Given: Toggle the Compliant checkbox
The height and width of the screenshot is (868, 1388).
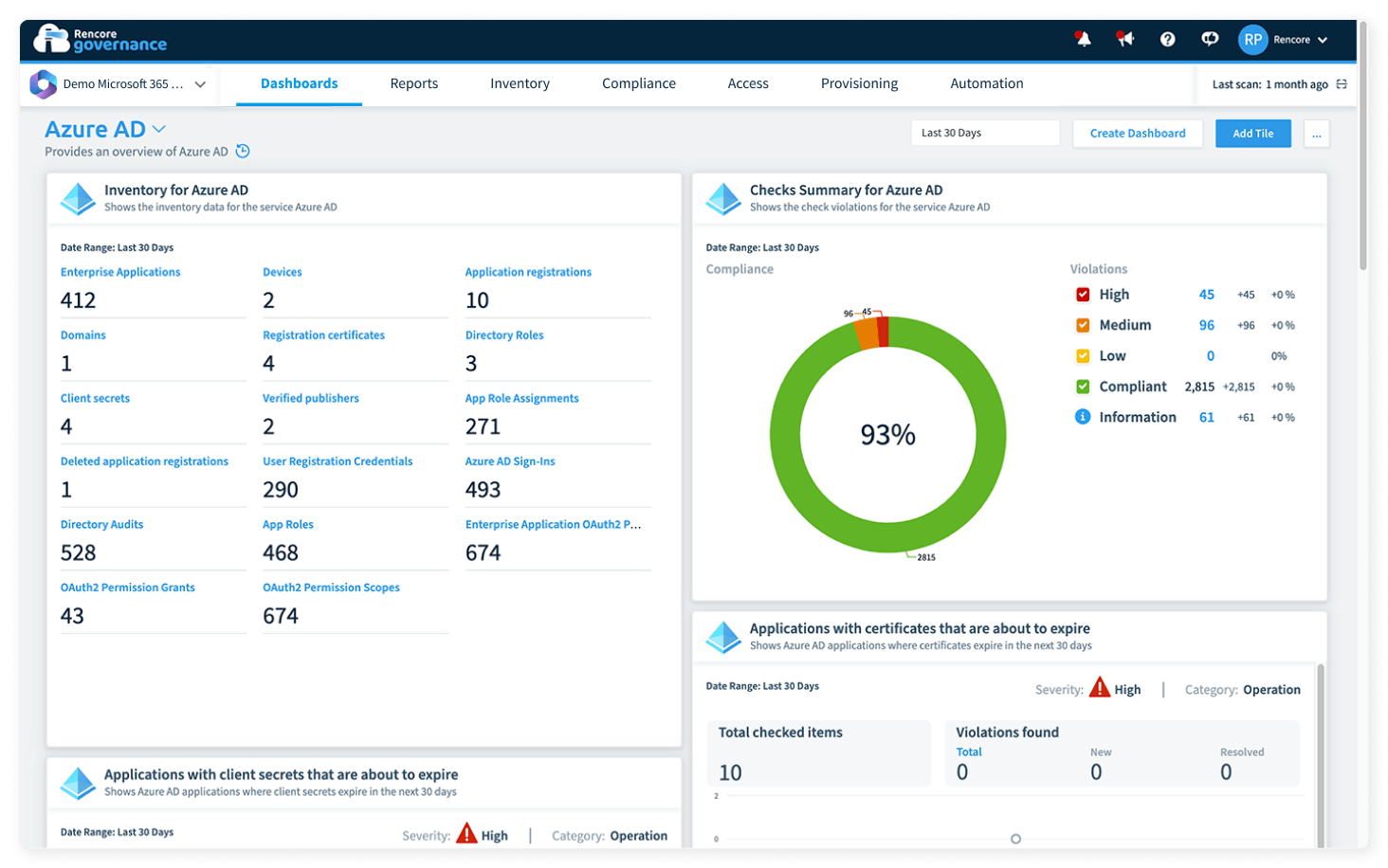Looking at the screenshot, I should [x=1082, y=387].
